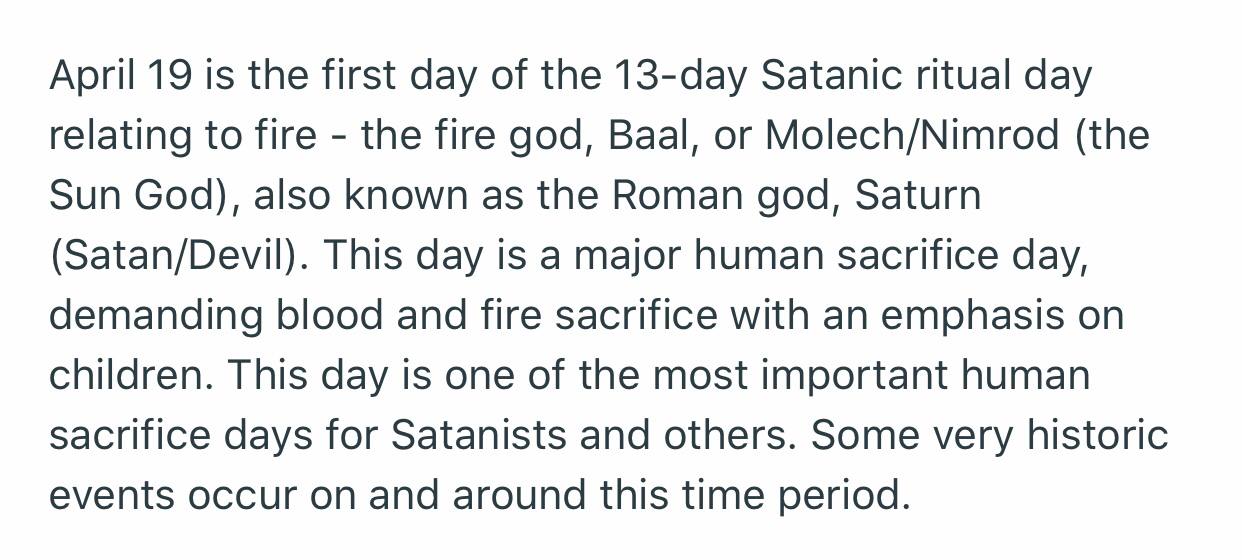
Task: Click on the word "Saturn"
Action: (x=919, y=195)
